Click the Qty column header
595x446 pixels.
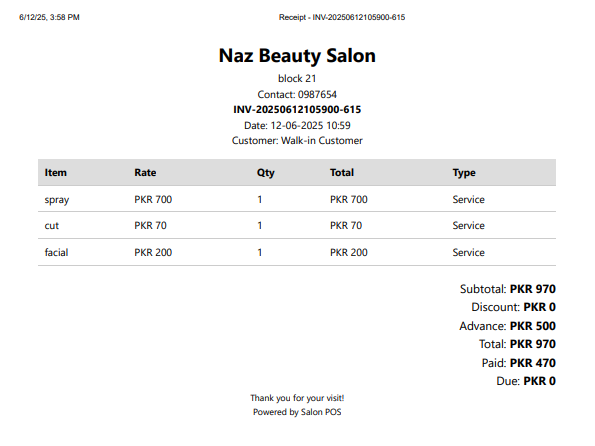265,173
